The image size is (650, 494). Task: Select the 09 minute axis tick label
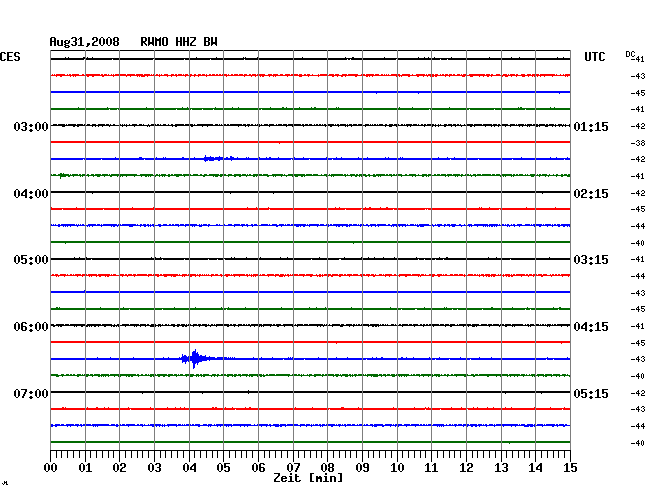(x=362, y=467)
